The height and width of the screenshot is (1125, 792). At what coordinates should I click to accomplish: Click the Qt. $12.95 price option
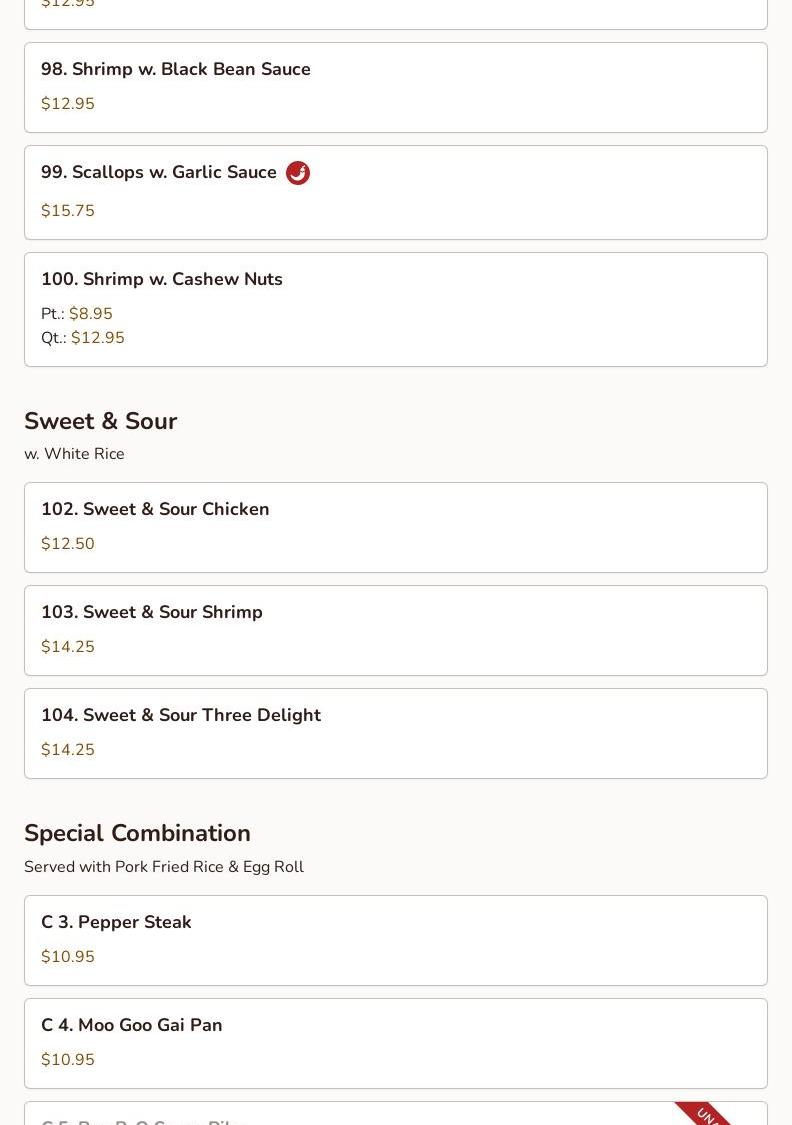pos(83,338)
